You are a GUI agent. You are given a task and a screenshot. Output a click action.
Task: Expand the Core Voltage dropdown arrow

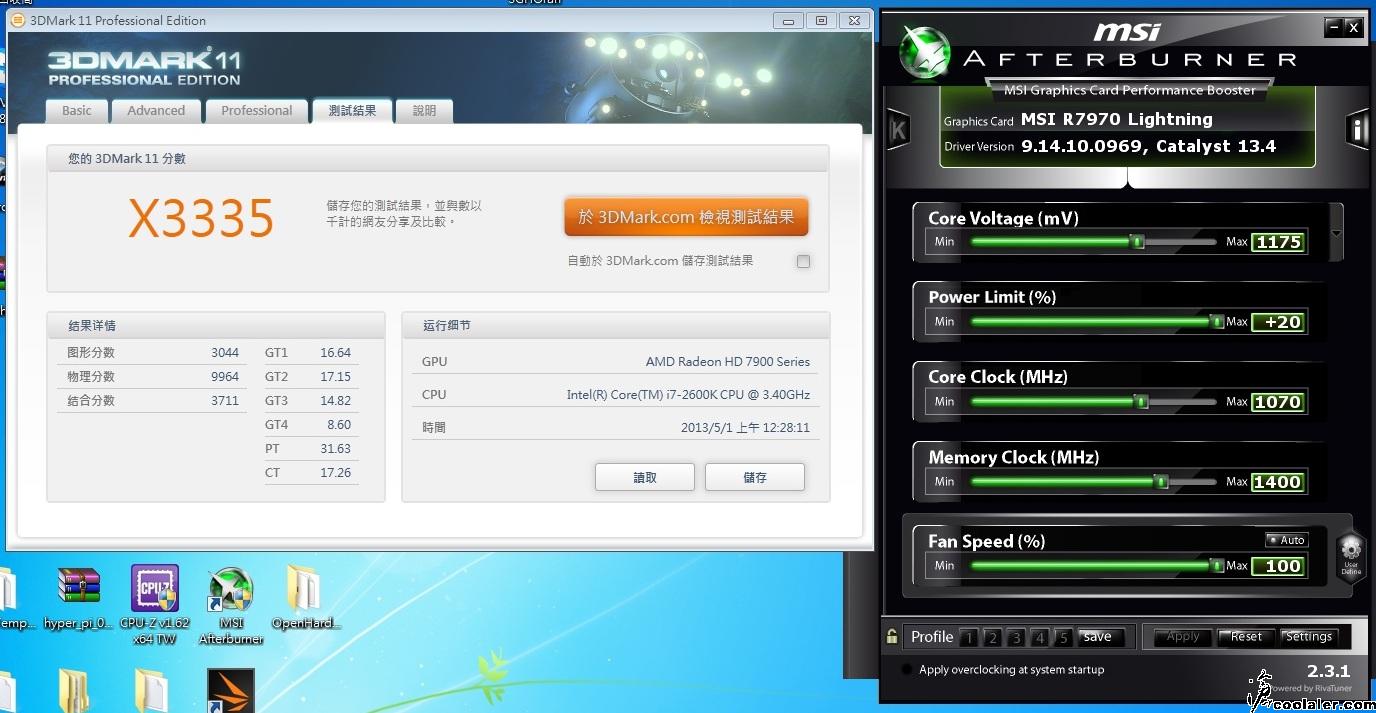pos(1336,234)
